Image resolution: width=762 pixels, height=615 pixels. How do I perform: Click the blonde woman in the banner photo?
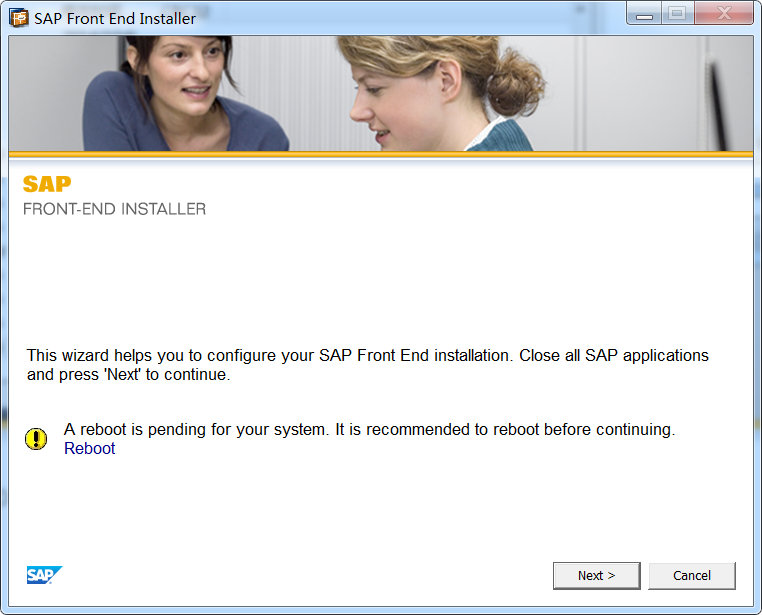coord(437,93)
